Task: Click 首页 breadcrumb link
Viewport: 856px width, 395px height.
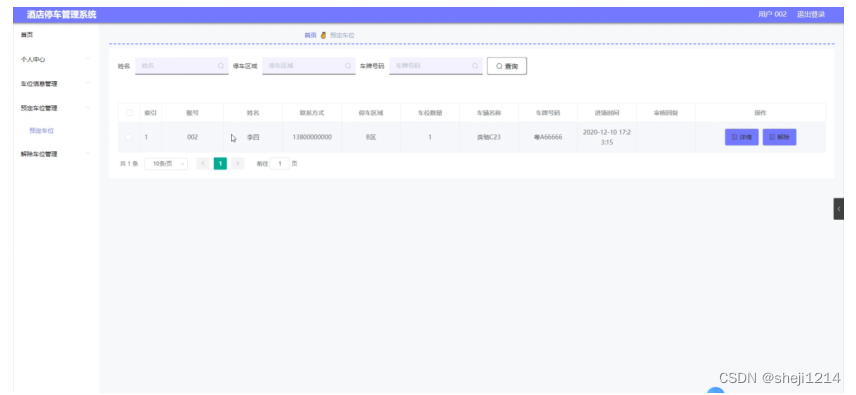Action: click(310, 35)
